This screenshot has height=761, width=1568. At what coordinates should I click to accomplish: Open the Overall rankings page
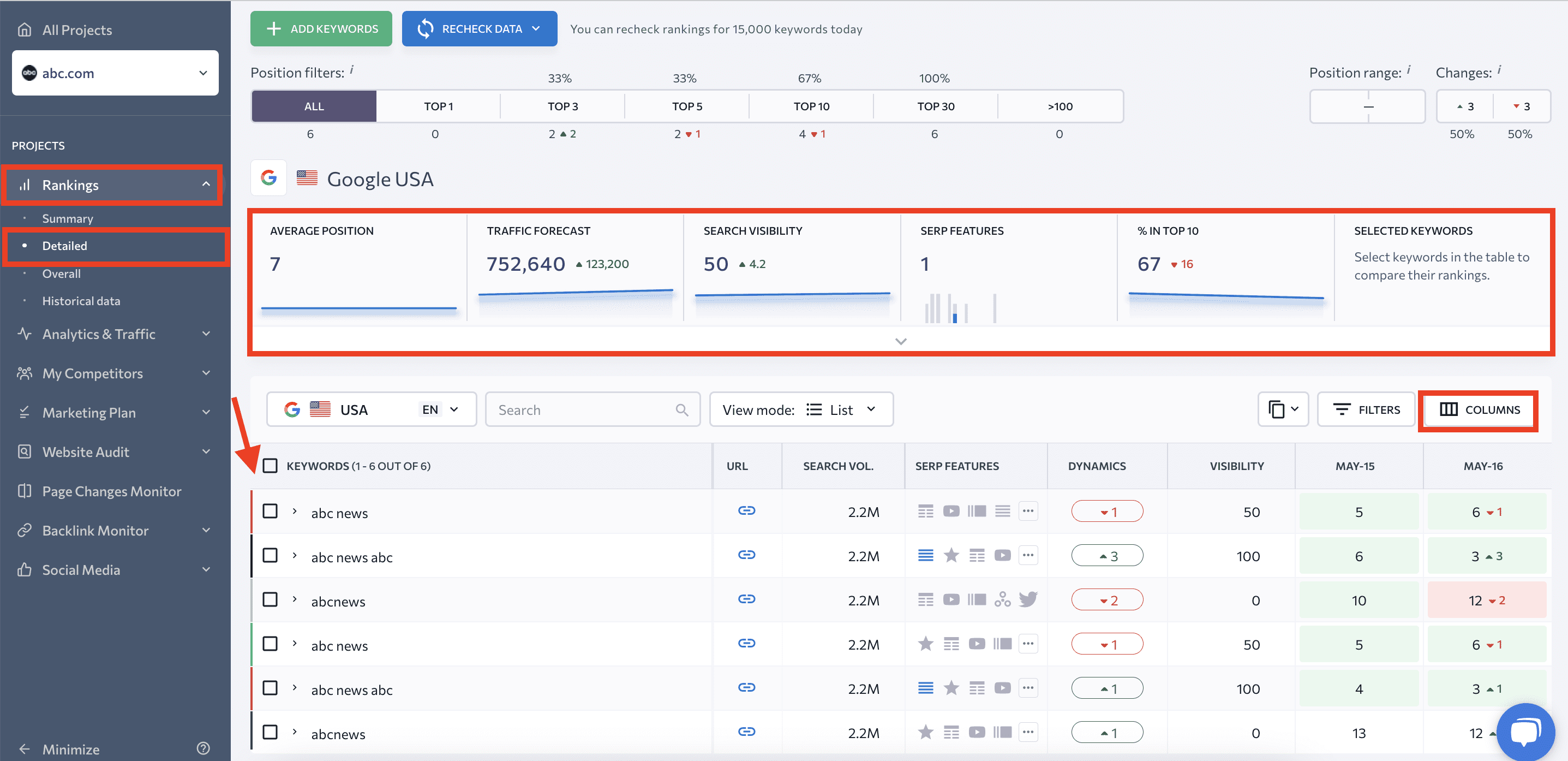(61, 274)
